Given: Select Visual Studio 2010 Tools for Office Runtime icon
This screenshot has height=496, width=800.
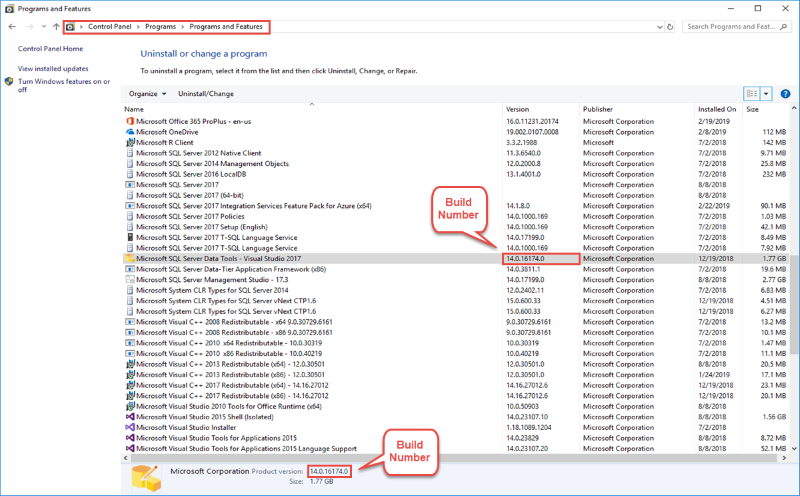Looking at the screenshot, I should [x=130, y=406].
